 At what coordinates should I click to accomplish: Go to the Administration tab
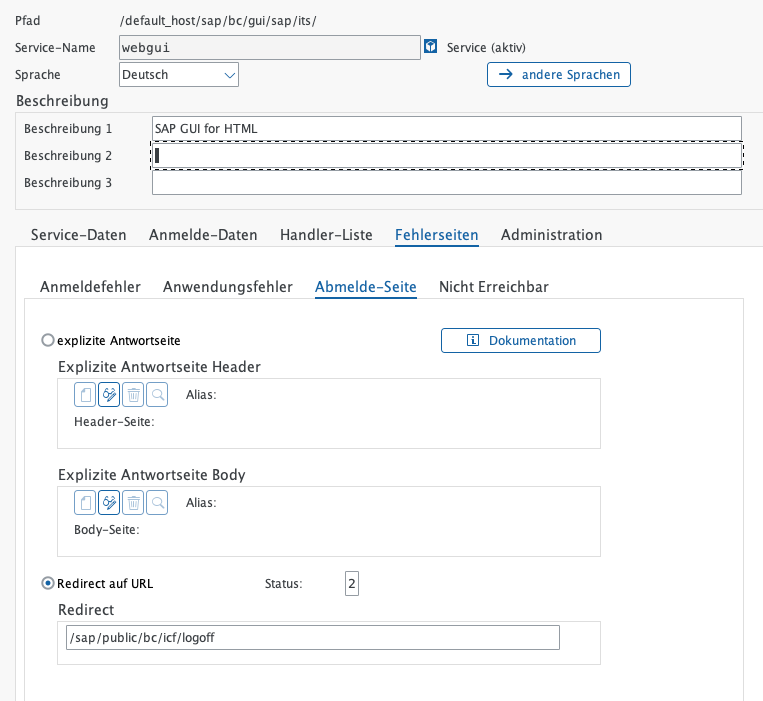551,235
